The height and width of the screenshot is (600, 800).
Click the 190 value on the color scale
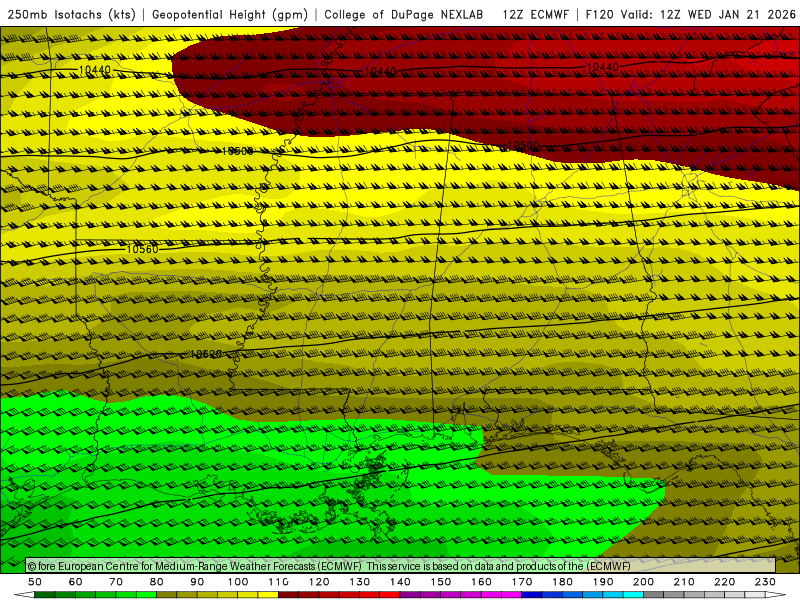[603, 582]
